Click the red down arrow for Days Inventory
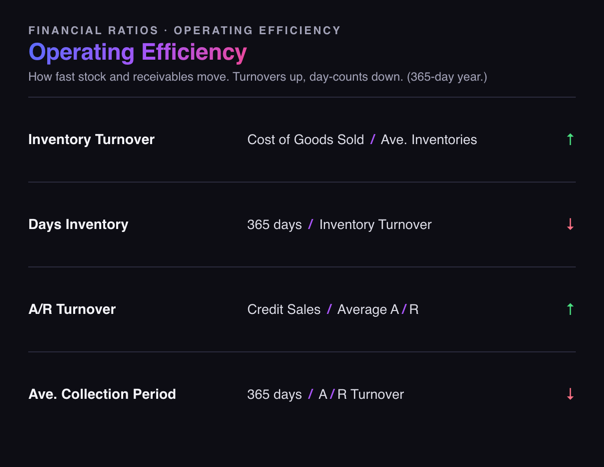 570,224
